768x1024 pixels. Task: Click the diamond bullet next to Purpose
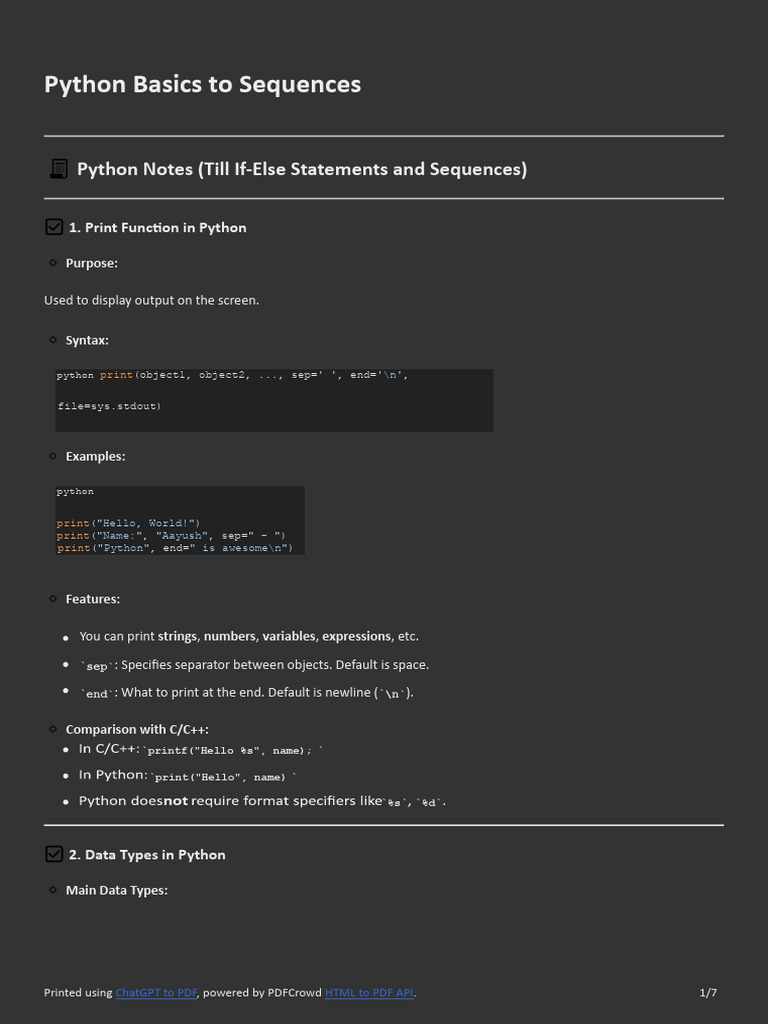(53, 263)
